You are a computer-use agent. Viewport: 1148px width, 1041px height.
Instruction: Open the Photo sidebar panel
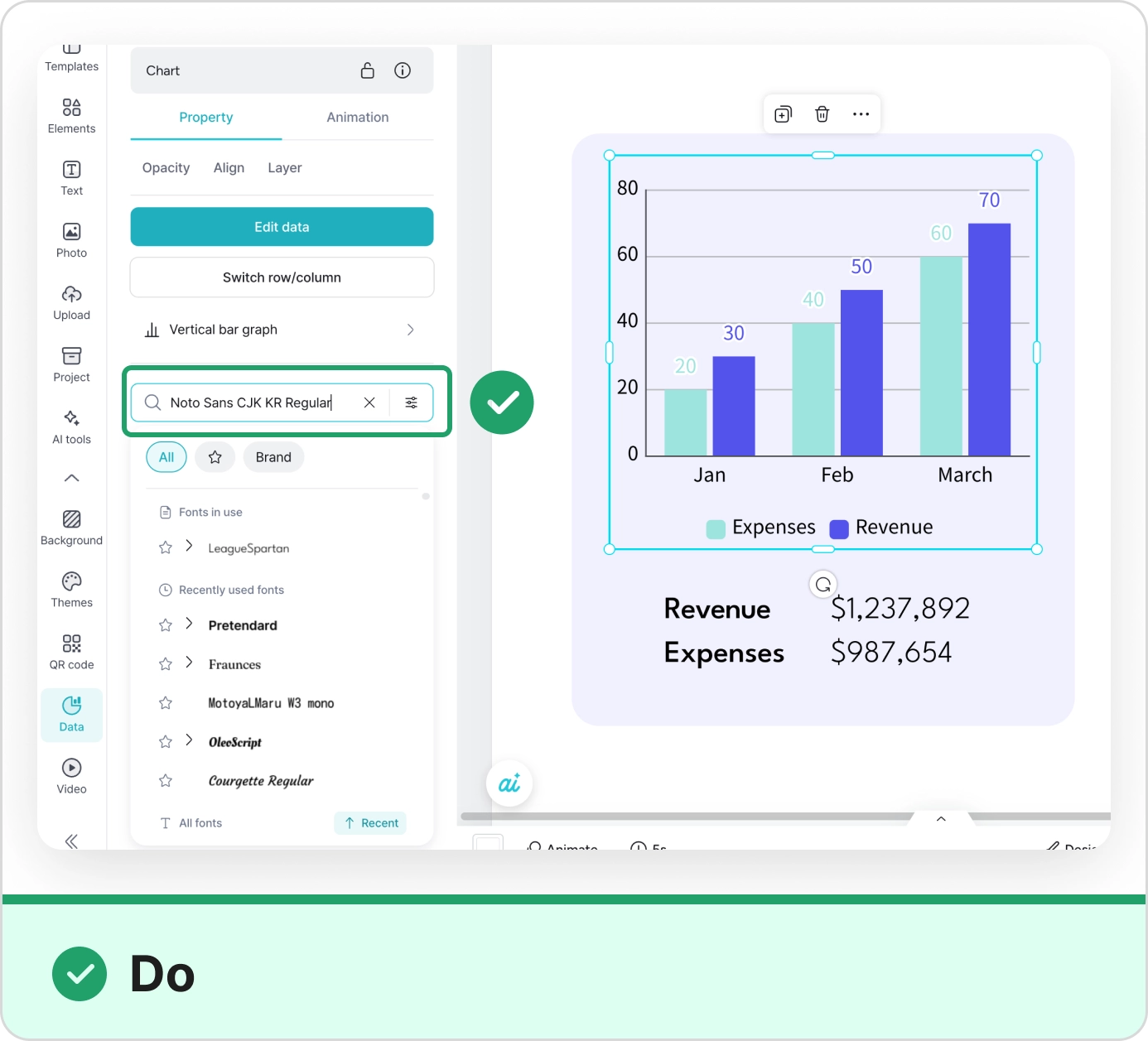pos(71,240)
